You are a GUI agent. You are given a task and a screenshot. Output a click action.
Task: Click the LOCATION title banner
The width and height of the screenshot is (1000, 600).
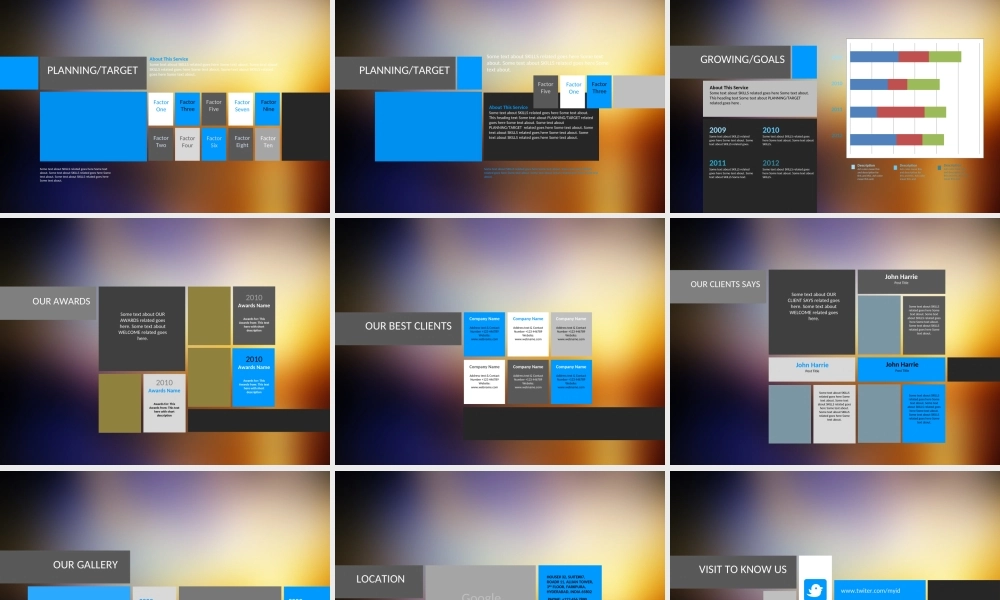pyautogui.click(x=380, y=579)
